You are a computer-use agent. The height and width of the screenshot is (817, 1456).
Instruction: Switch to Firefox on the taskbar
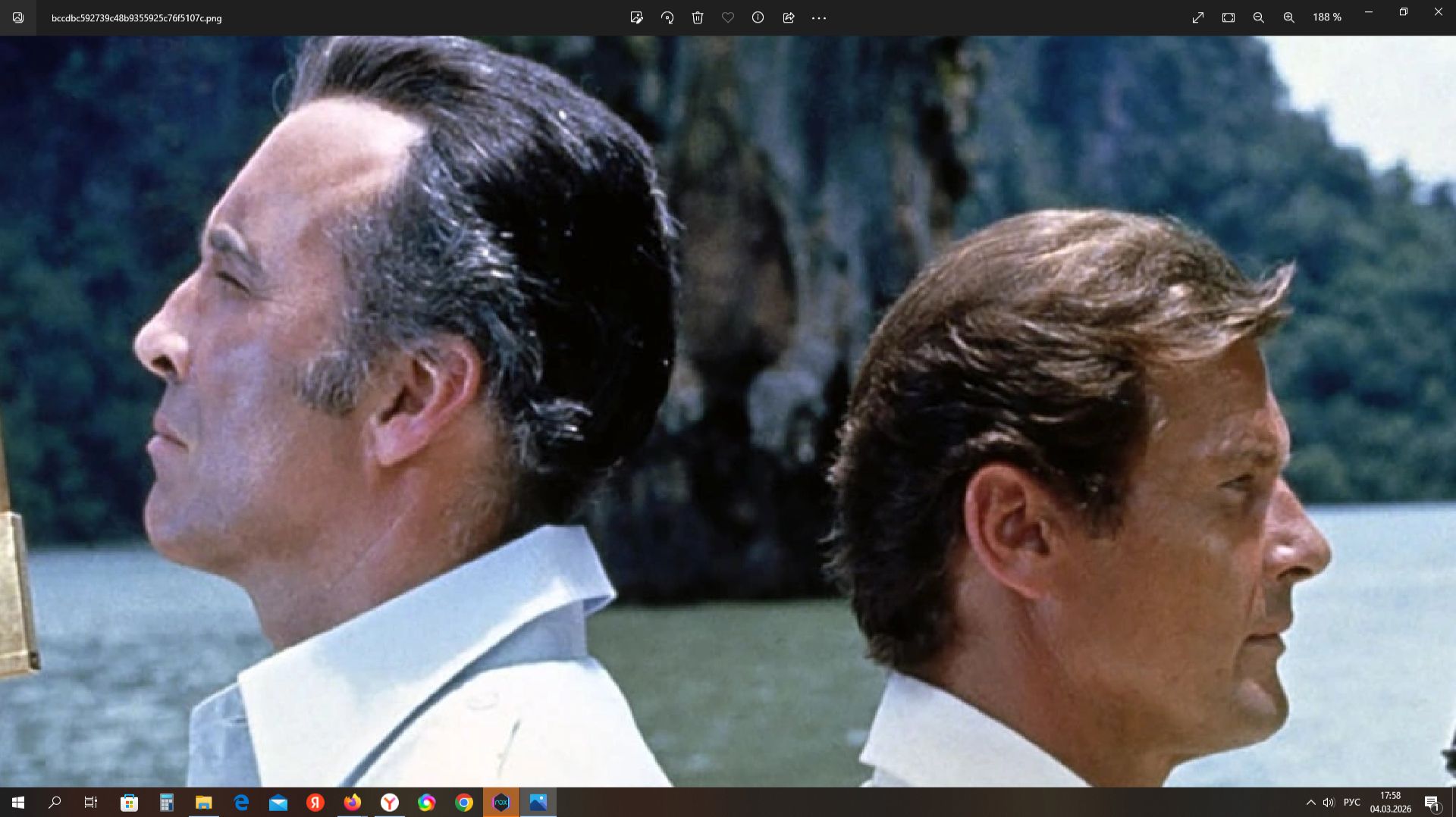point(353,803)
